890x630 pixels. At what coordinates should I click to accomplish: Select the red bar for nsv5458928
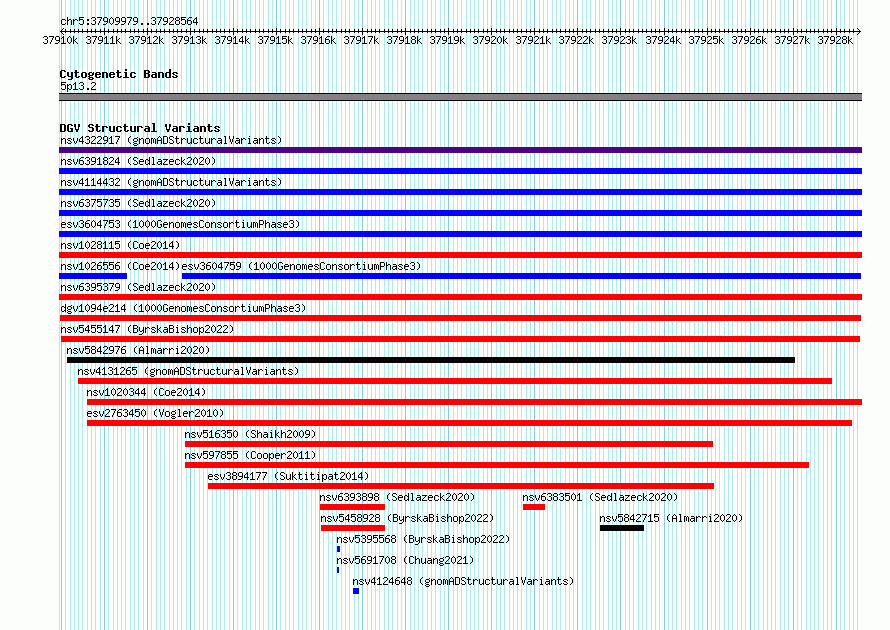pos(353,528)
